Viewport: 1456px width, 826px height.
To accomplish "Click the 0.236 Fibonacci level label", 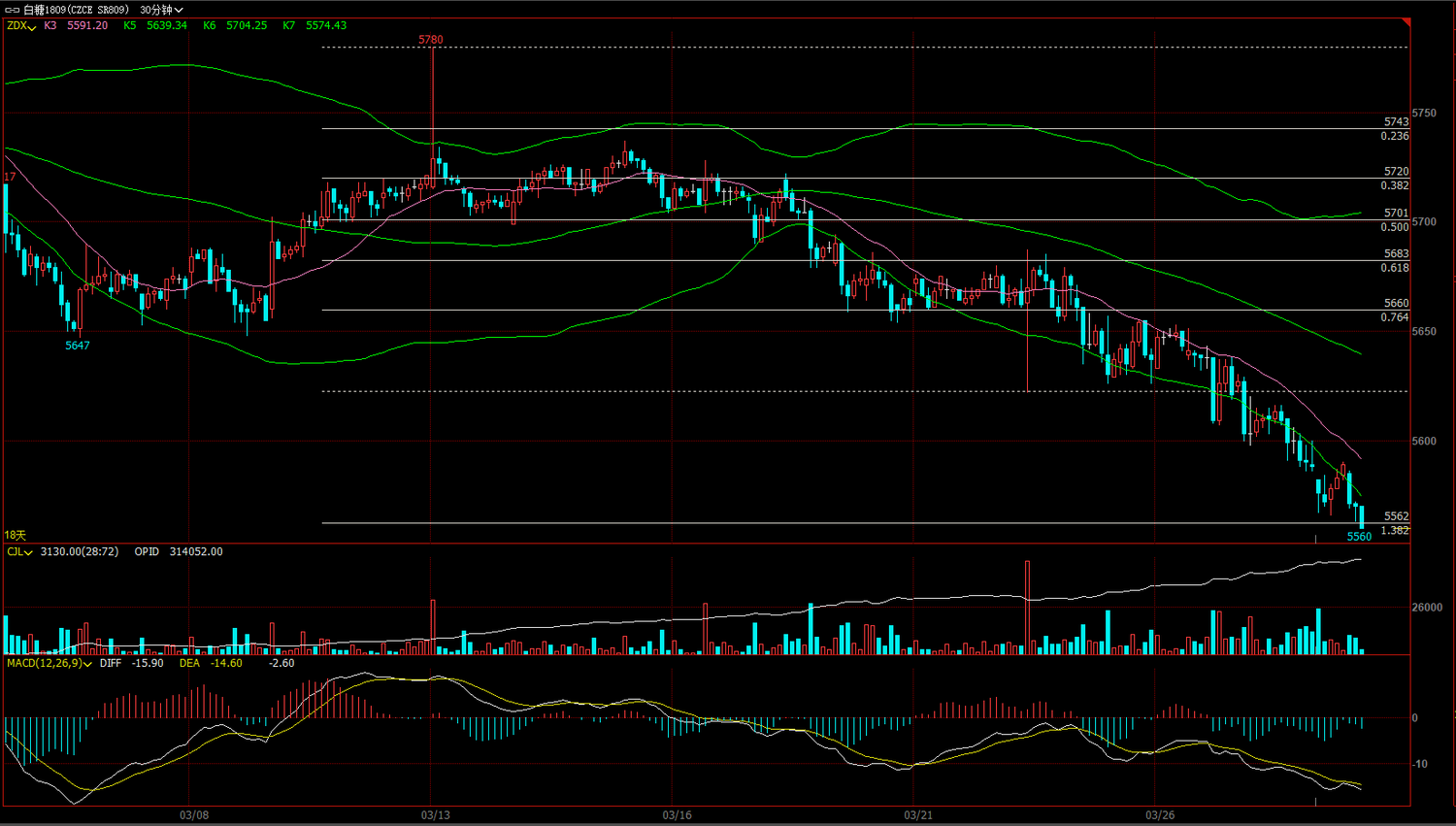I will tap(1395, 136).
